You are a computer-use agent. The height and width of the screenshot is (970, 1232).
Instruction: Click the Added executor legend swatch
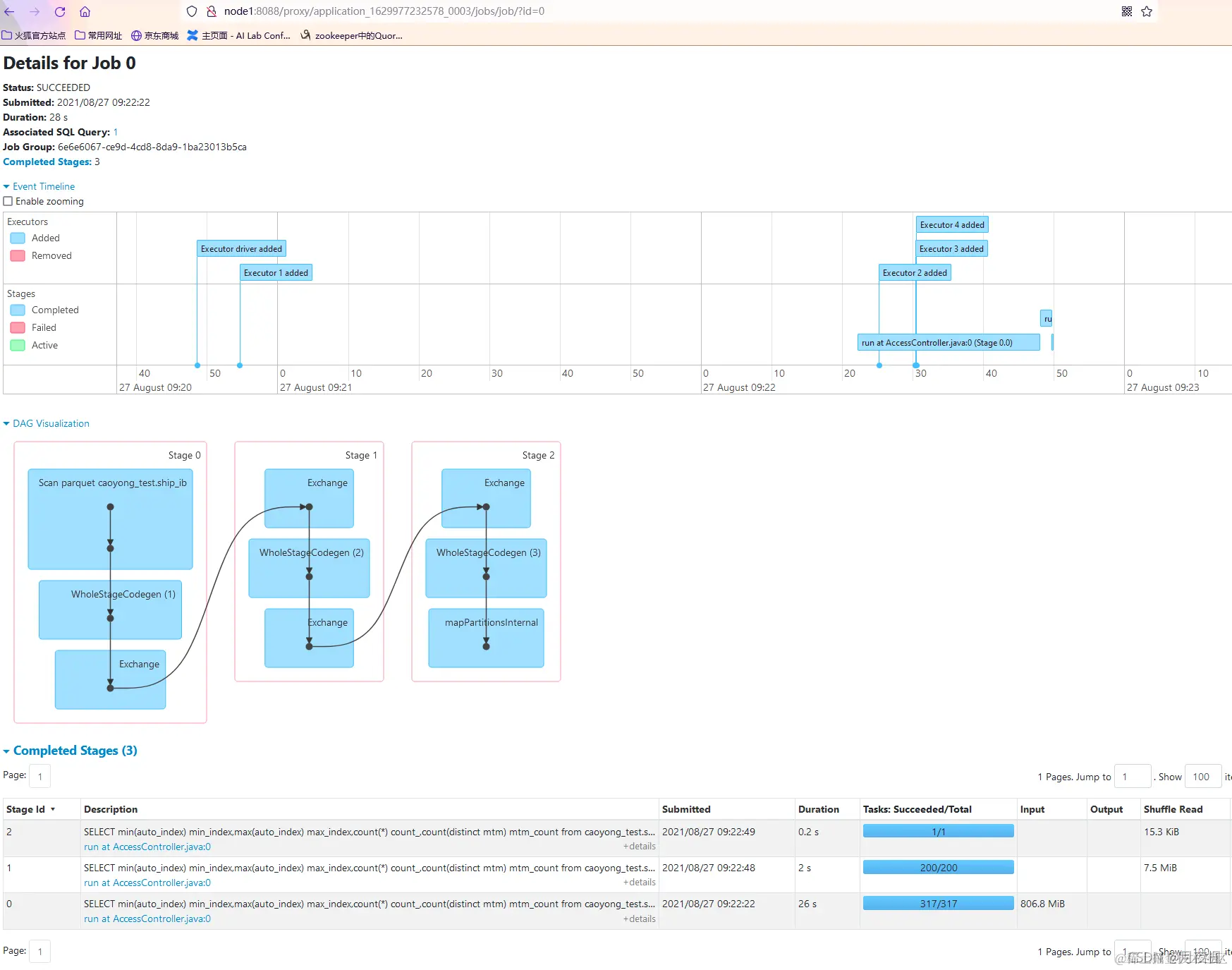tap(18, 238)
